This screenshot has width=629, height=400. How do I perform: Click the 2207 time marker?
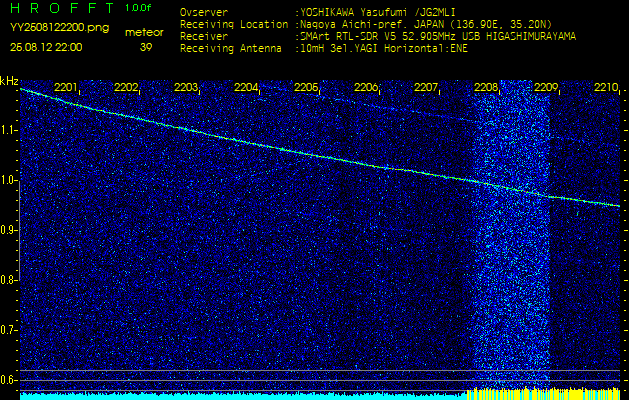coord(426,87)
